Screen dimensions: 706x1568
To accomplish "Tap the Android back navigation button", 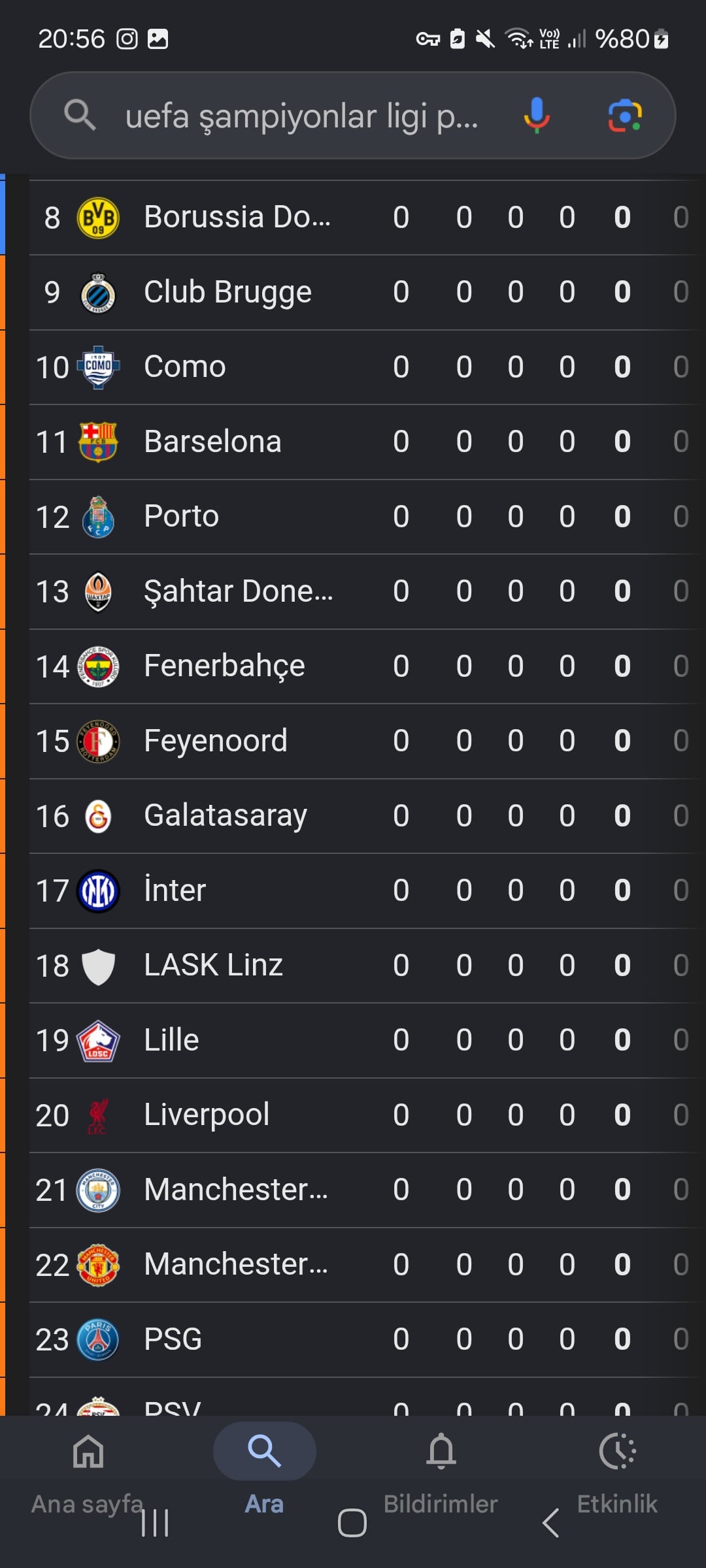I will 550,1523.
